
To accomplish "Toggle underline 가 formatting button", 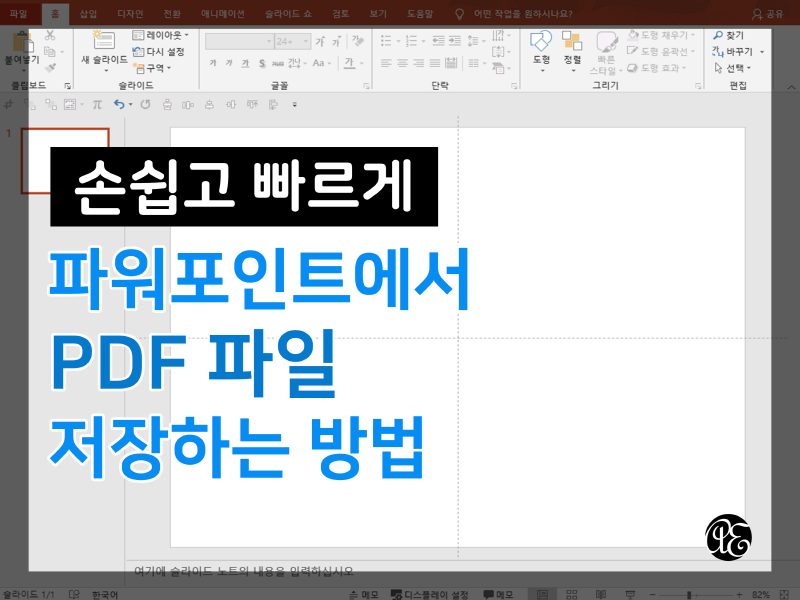I will click(245, 63).
